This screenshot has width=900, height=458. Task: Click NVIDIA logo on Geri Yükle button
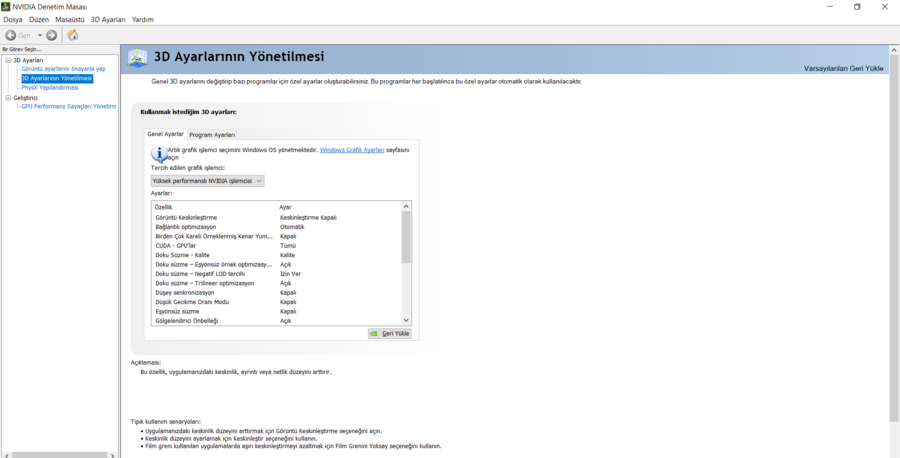tap(374, 333)
